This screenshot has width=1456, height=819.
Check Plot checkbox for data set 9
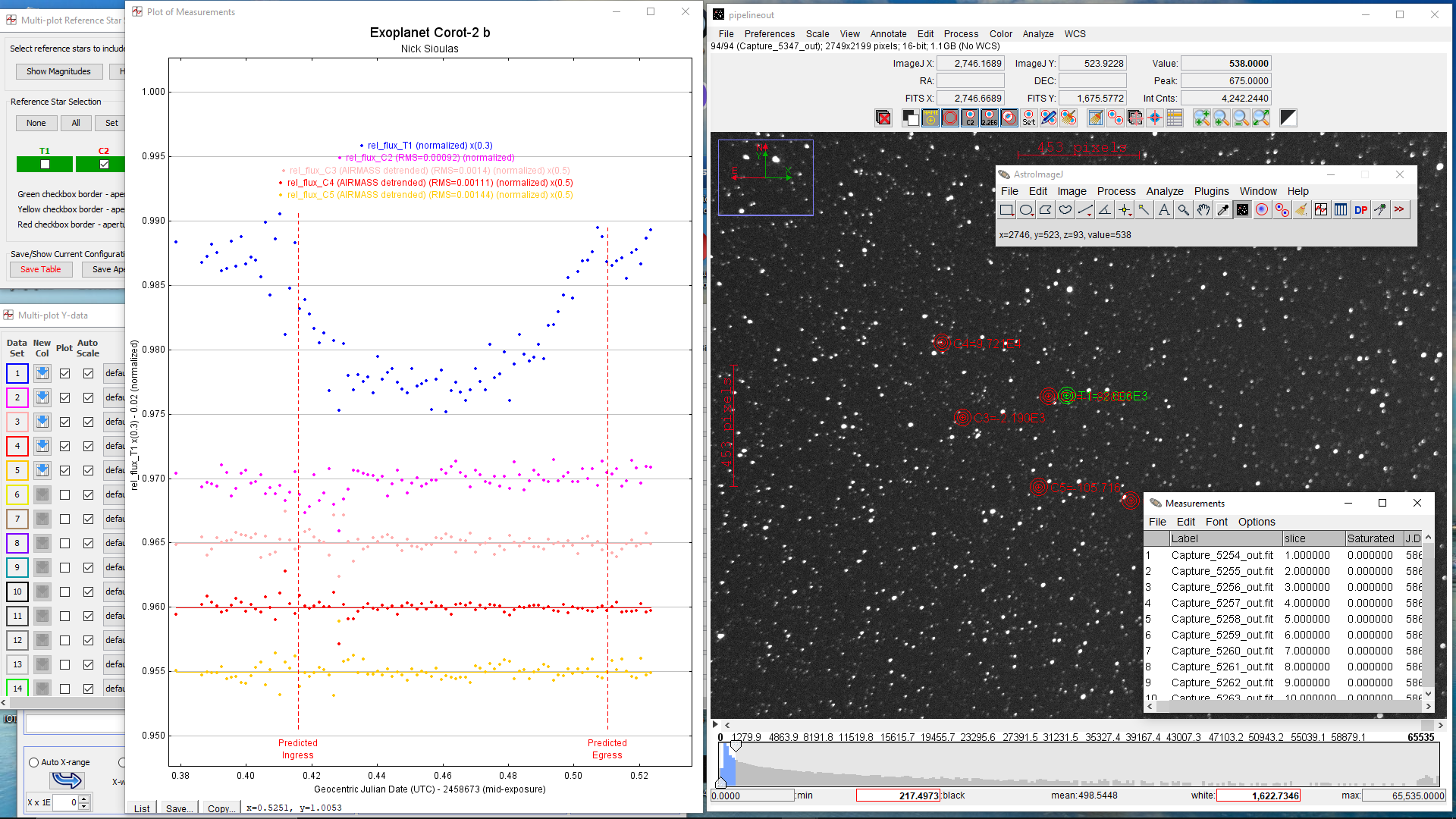click(x=65, y=567)
